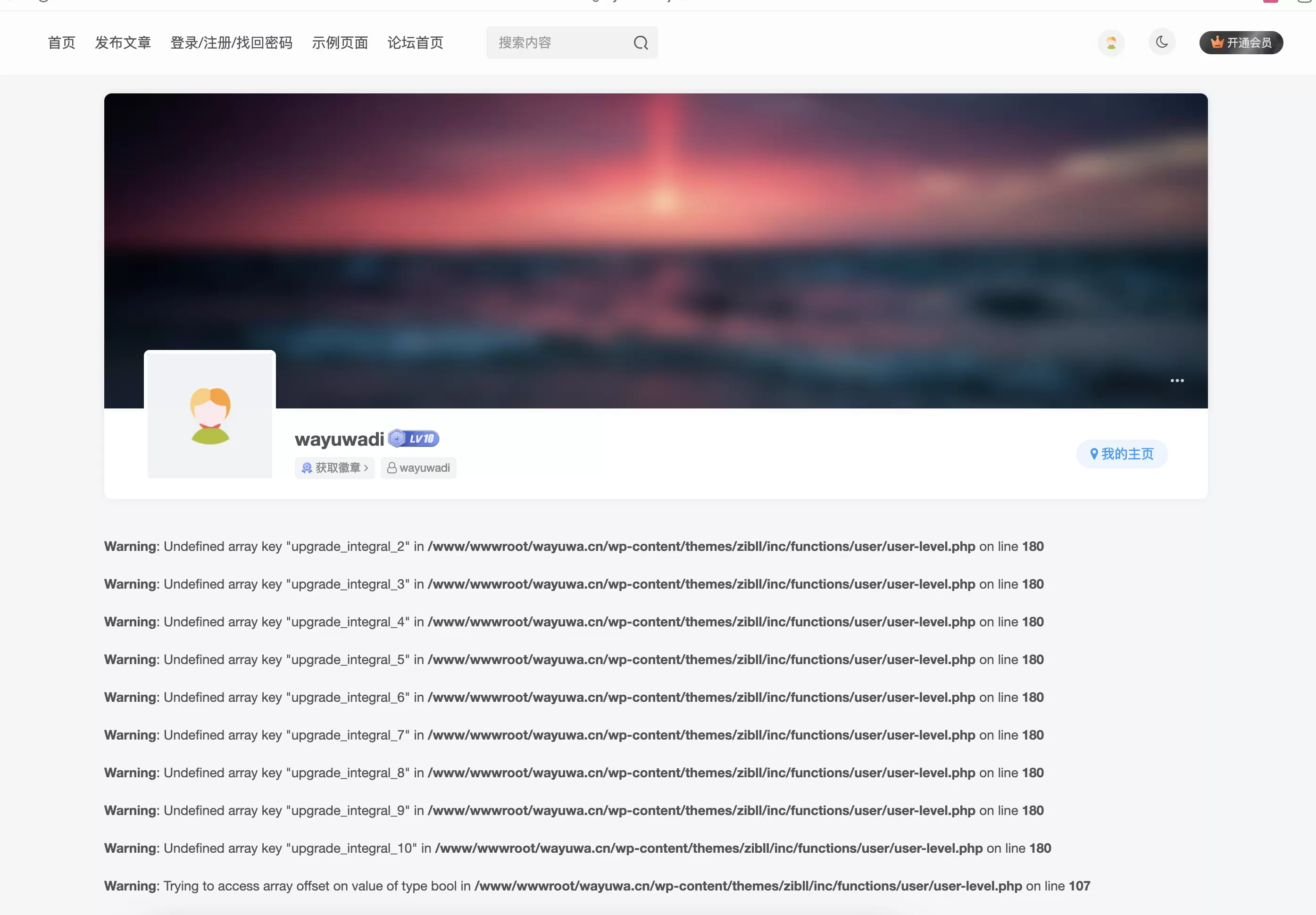This screenshot has width=1316, height=915.
Task: Click the warning mentioning upgrade_integral_3
Action: (x=574, y=584)
